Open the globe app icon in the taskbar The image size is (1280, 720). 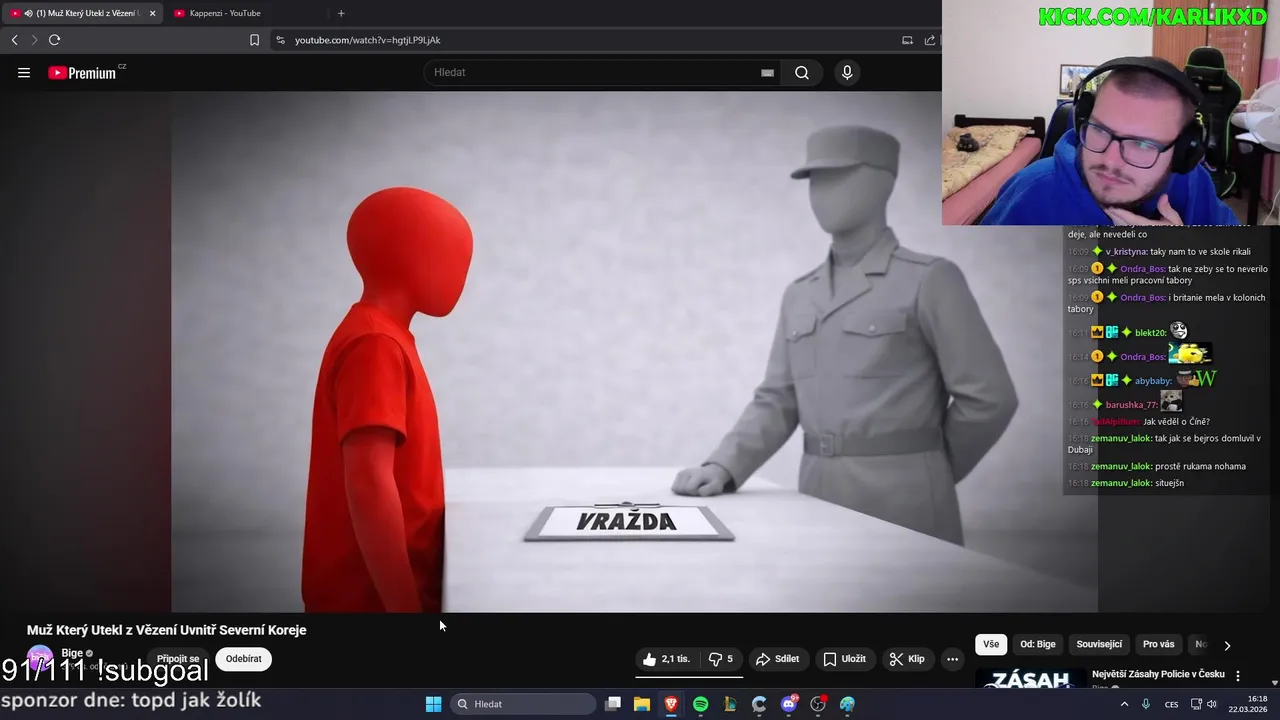coord(848,704)
